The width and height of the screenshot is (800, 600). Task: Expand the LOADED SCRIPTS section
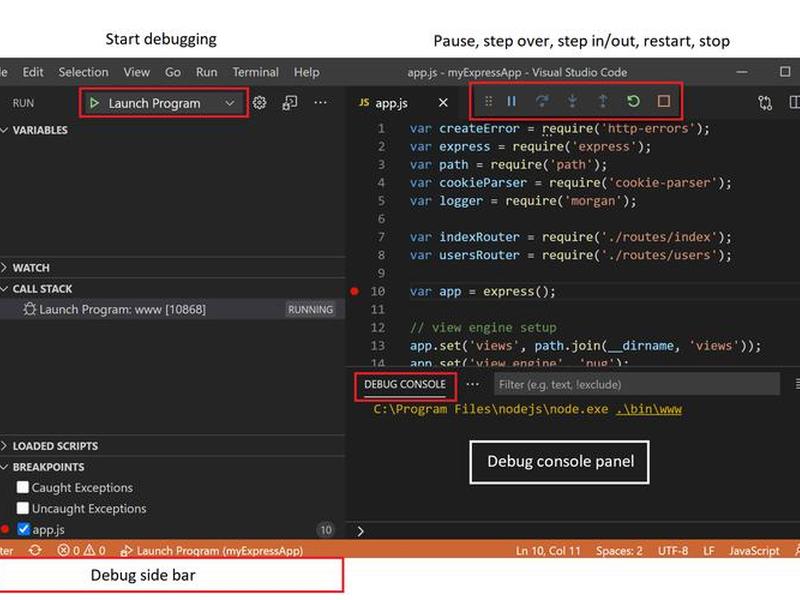(x=5, y=446)
